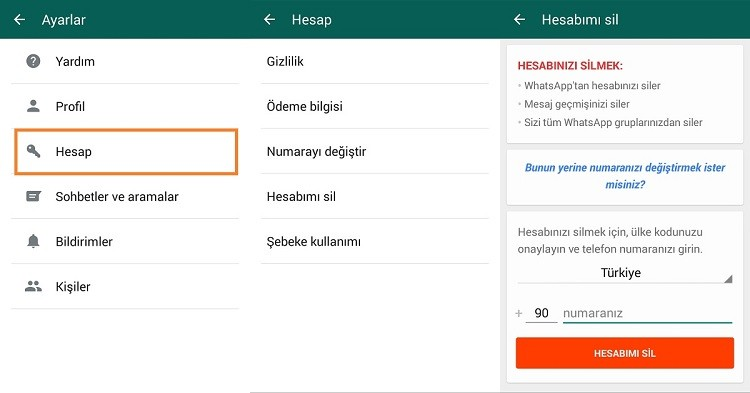Click the chat icon for Sohbetler ve aramalar
Image resolution: width=750 pixels, height=393 pixels.
33,196
